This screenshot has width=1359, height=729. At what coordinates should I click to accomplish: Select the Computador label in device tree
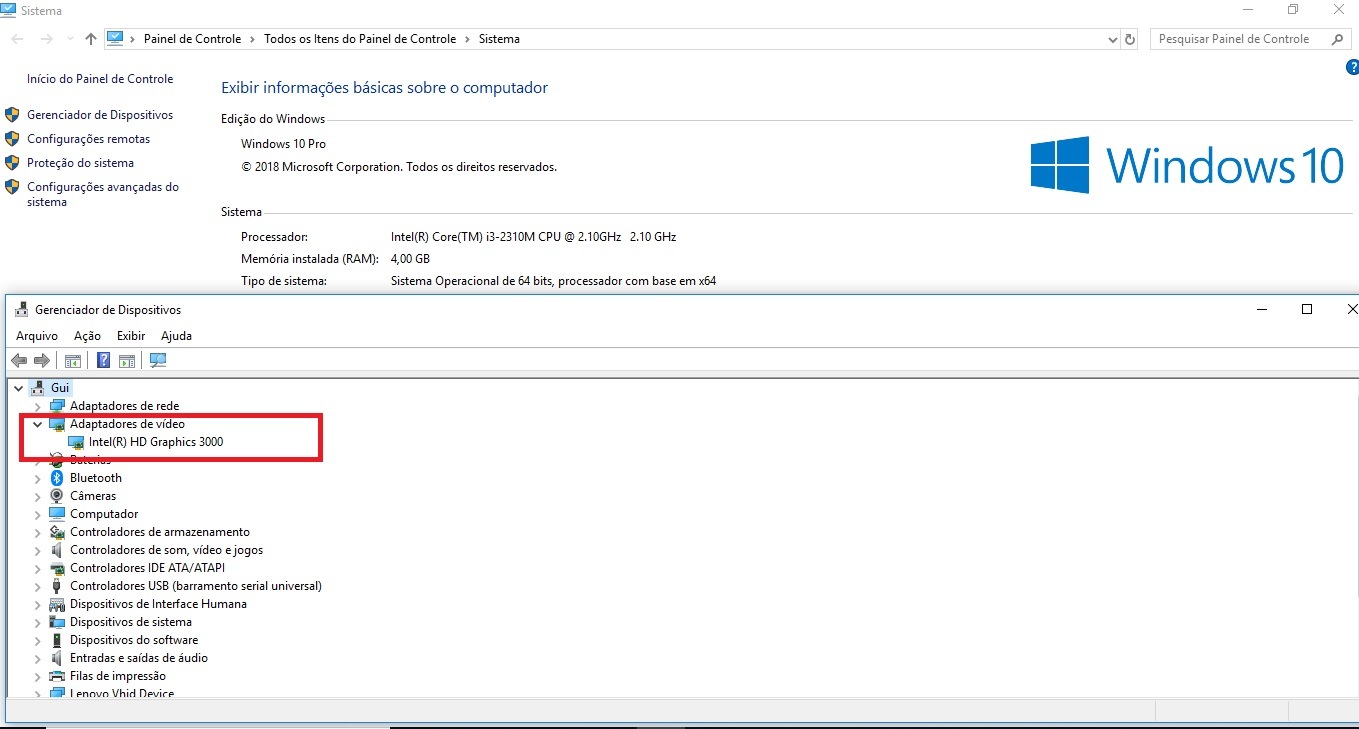[104, 514]
